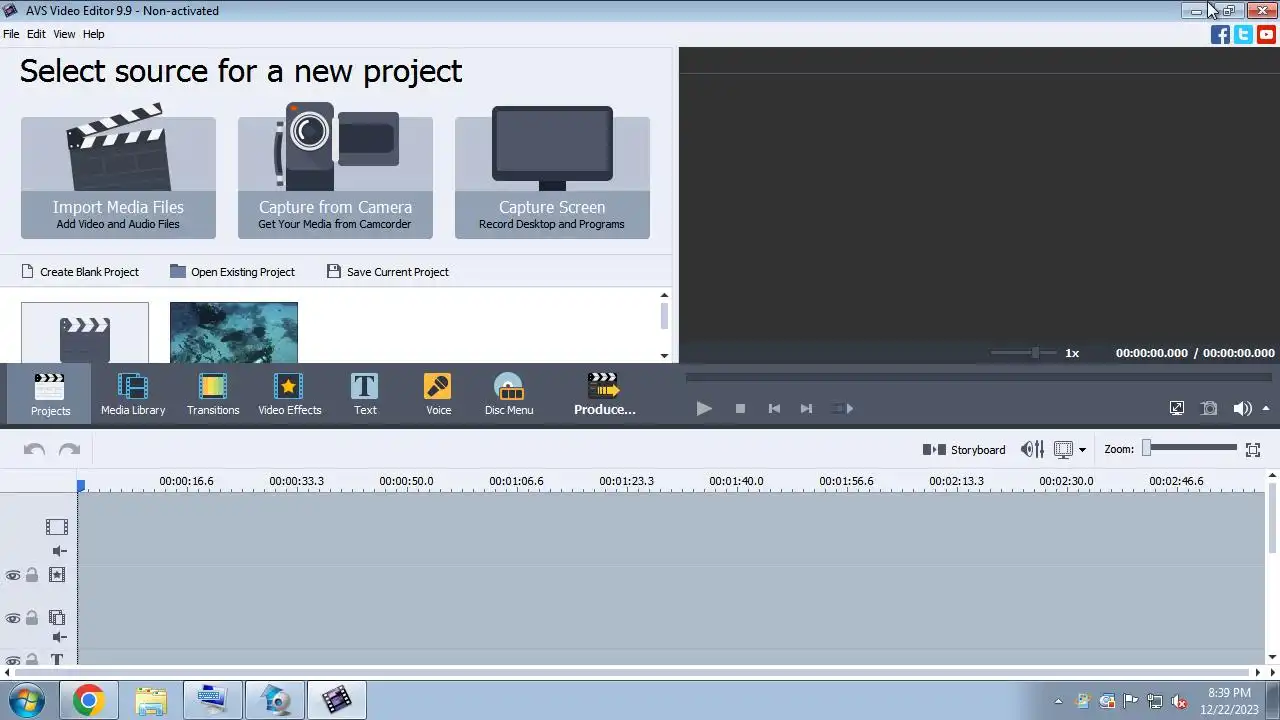Mute the preview speaker volume
The image size is (1280, 720).
pos(1242,408)
